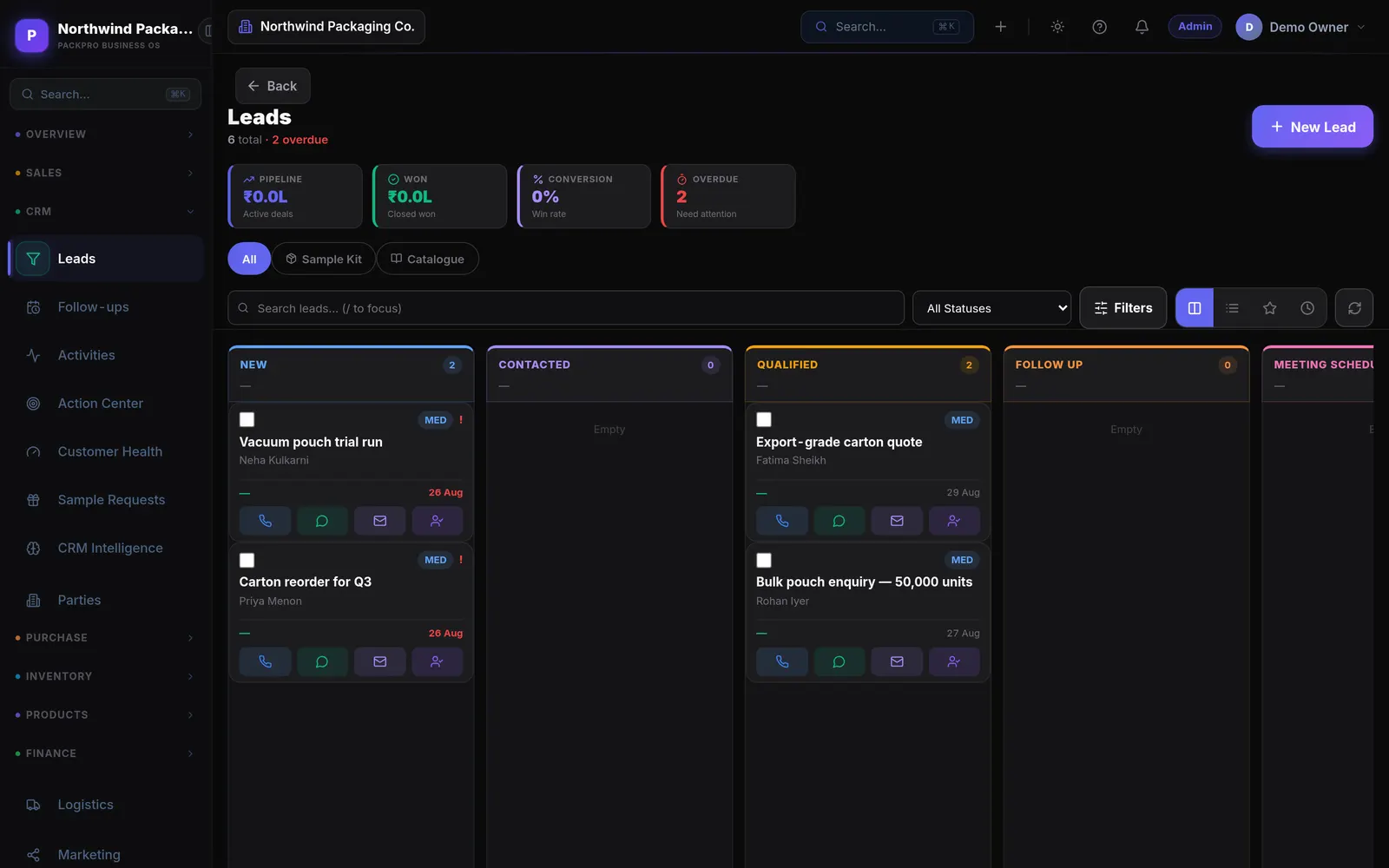Screen dimensions: 1389x868
Task: Select the Sample Kit tab
Action: [x=324, y=259]
